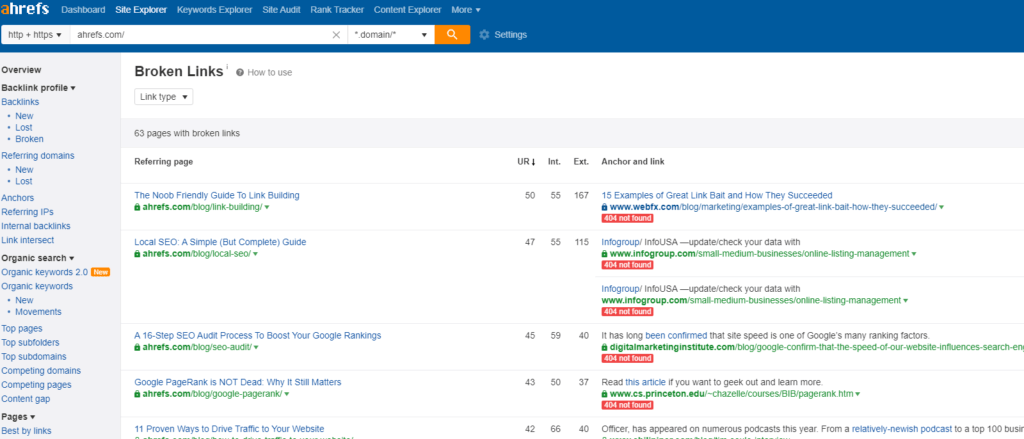Expand ahrefs.com/blog/local-seo/ URL dropdown arrow
The height and width of the screenshot is (439, 1024).
pos(255,254)
